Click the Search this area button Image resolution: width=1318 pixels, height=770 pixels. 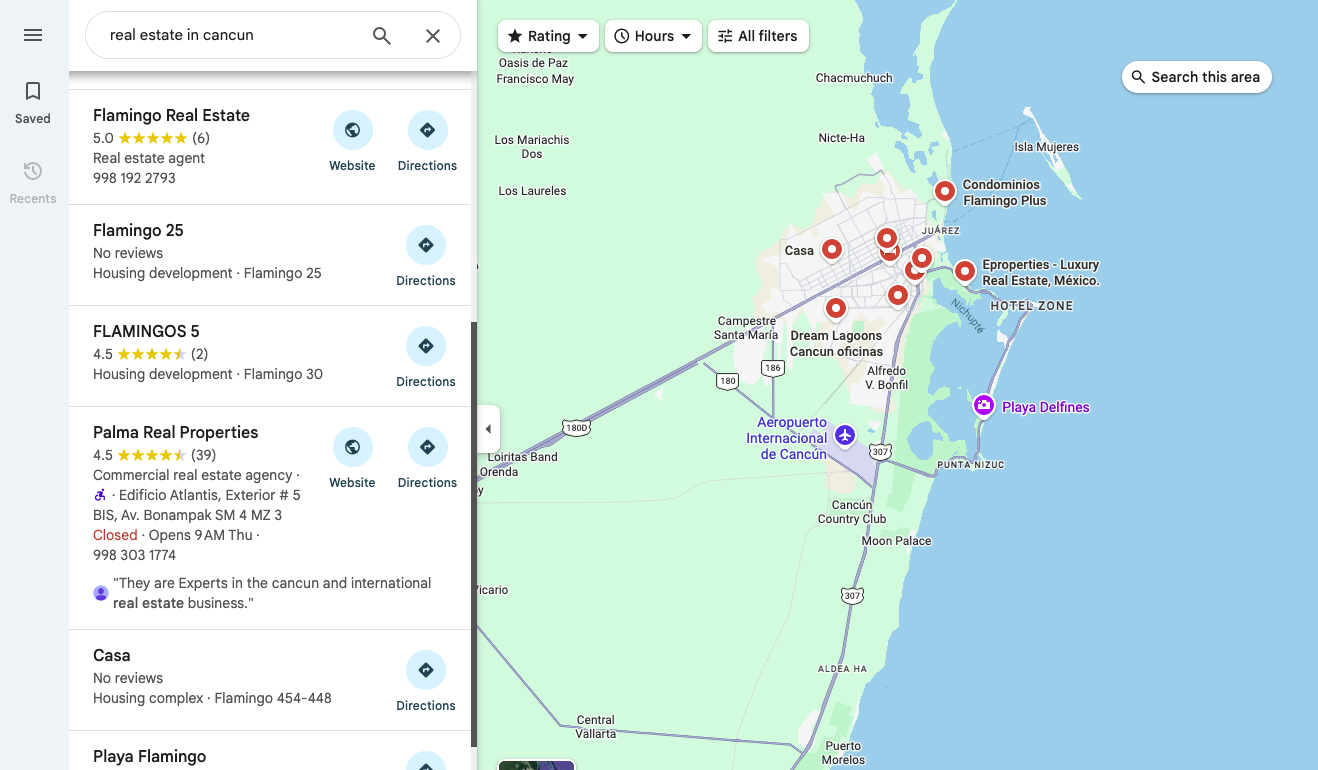pos(1196,76)
